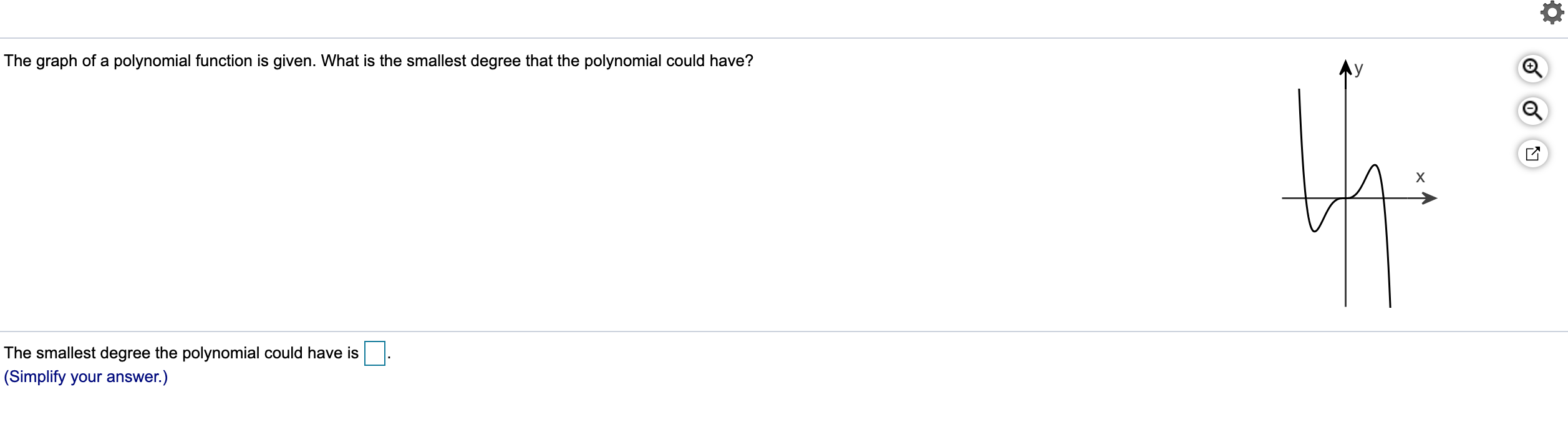Click the x-axis label on the graph
The width and height of the screenshot is (1568, 447).
click(1421, 178)
